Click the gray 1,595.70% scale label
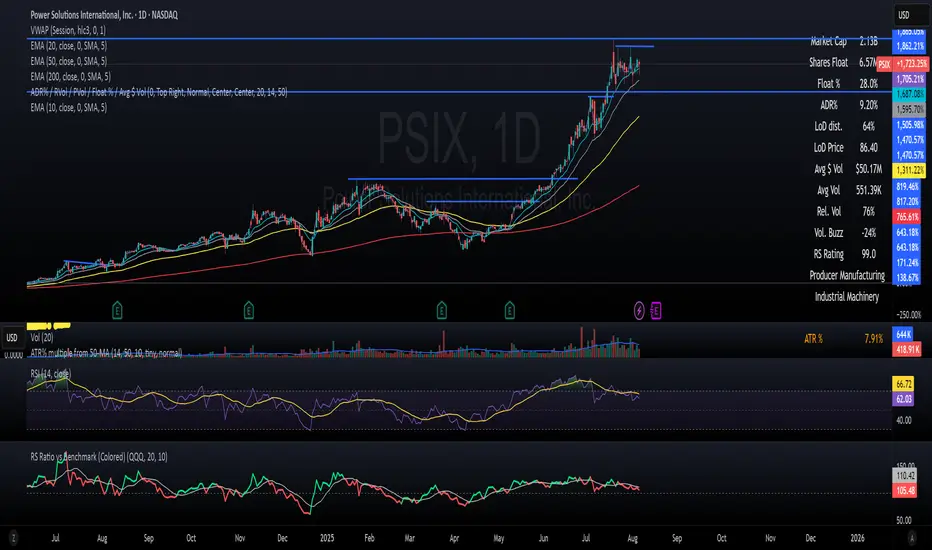This screenshot has height=550, width=932. [909, 109]
